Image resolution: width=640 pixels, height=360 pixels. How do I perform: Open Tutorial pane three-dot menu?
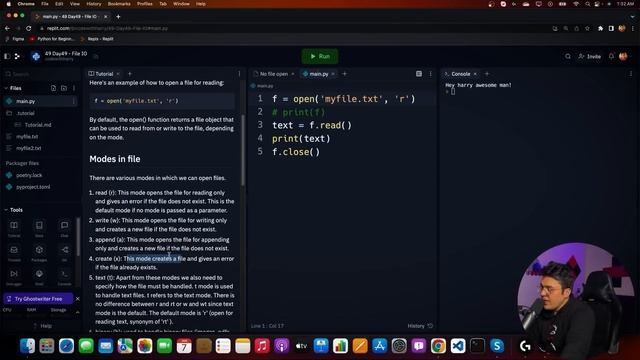[x=239, y=74]
